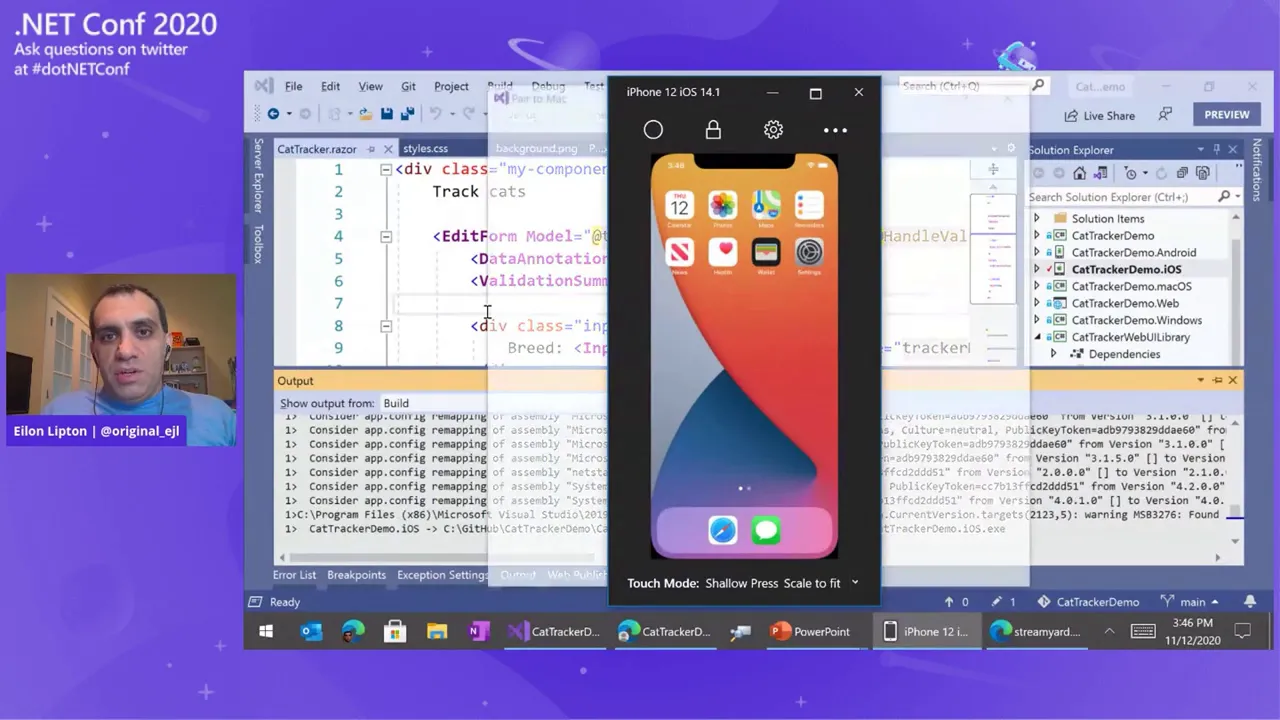Click the Solution Explorer search magnifier icon
Screen dimensions: 1280x720
coord(1223,197)
